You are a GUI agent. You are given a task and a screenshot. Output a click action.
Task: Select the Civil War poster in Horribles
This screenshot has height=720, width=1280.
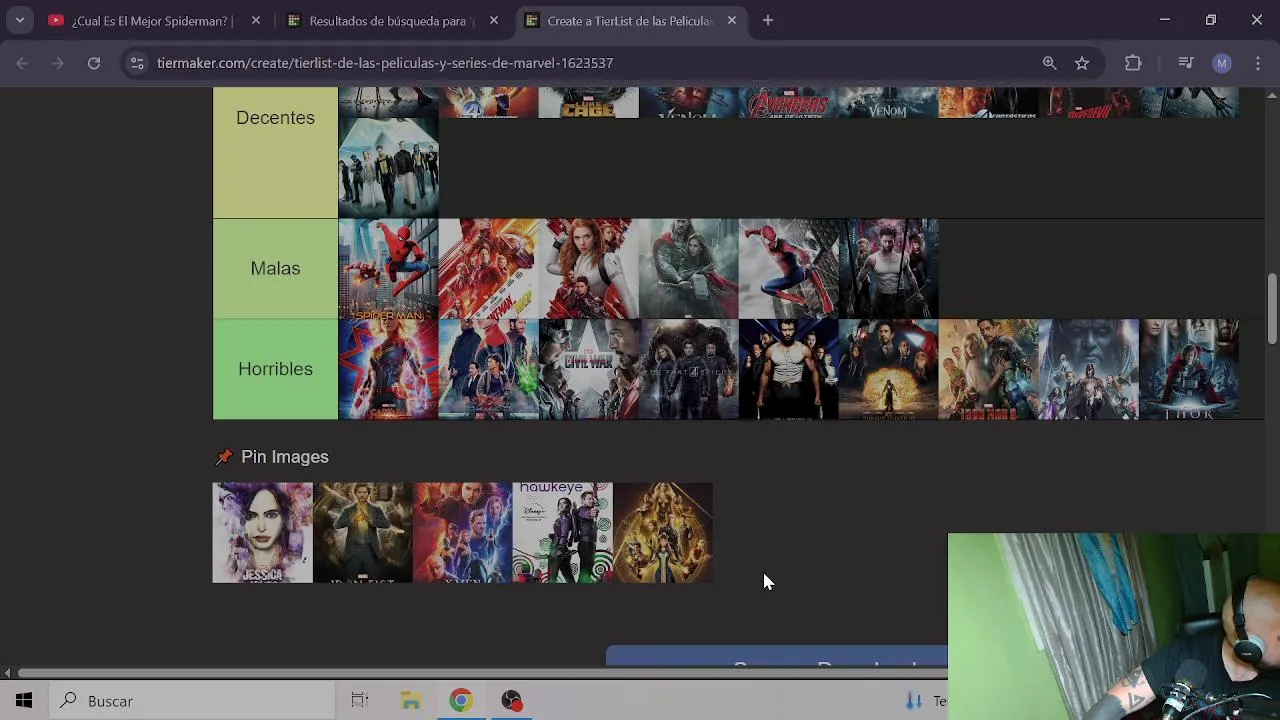point(588,369)
